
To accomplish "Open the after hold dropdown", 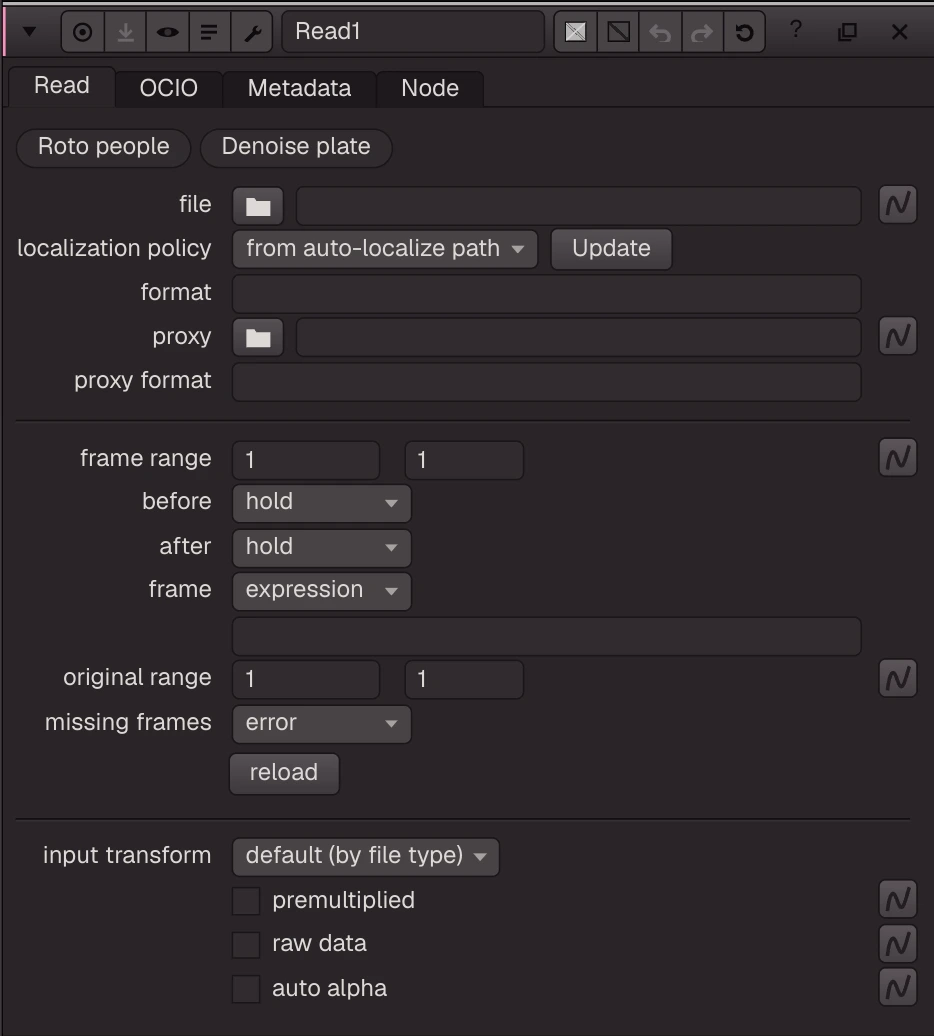I will click(322, 548).
